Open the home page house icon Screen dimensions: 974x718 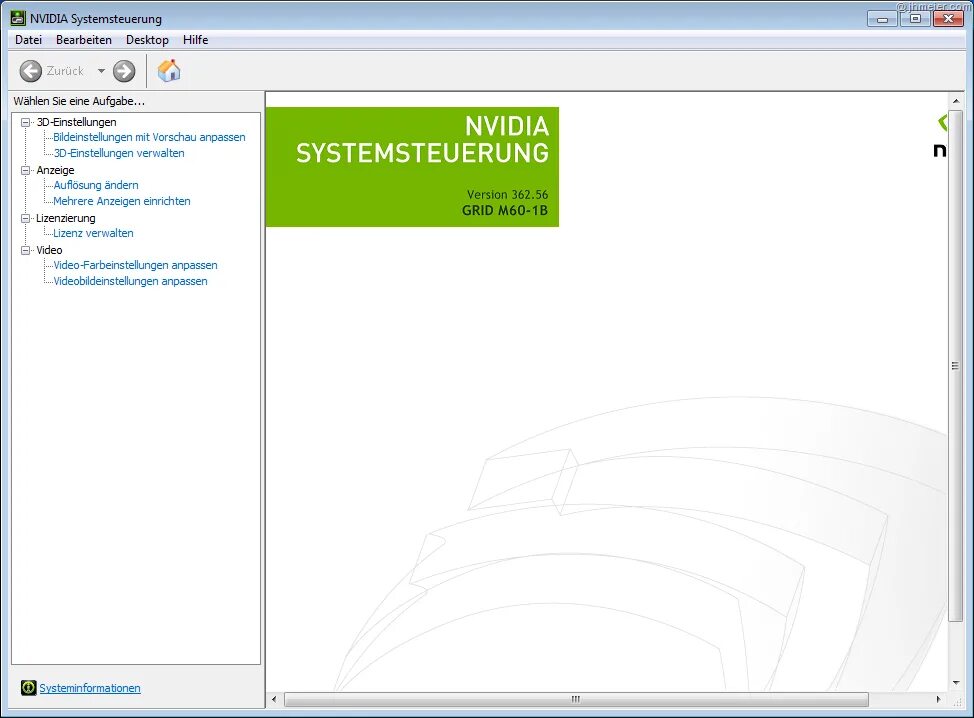point(169,70)
